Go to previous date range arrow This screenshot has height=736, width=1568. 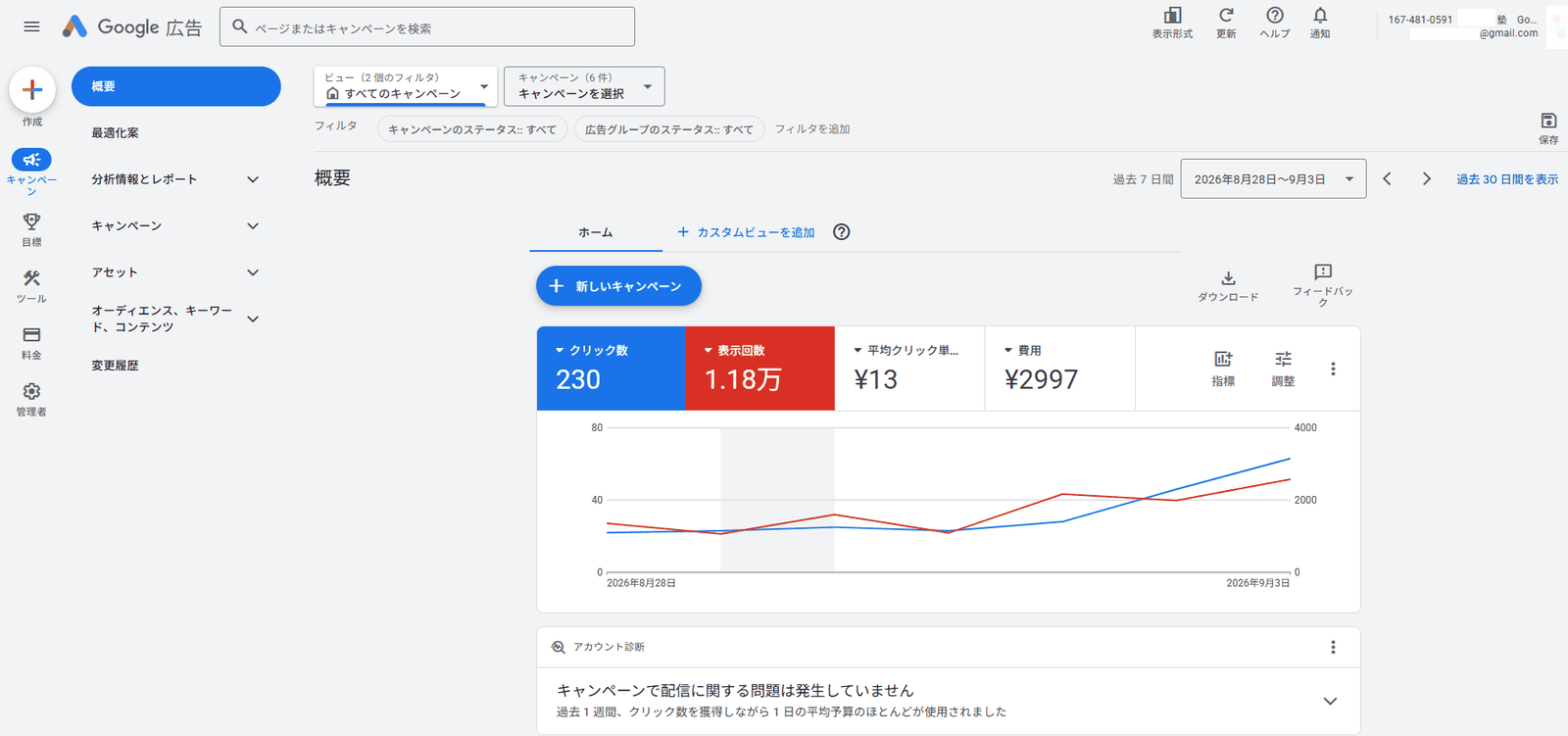(x=1387, y=178)
